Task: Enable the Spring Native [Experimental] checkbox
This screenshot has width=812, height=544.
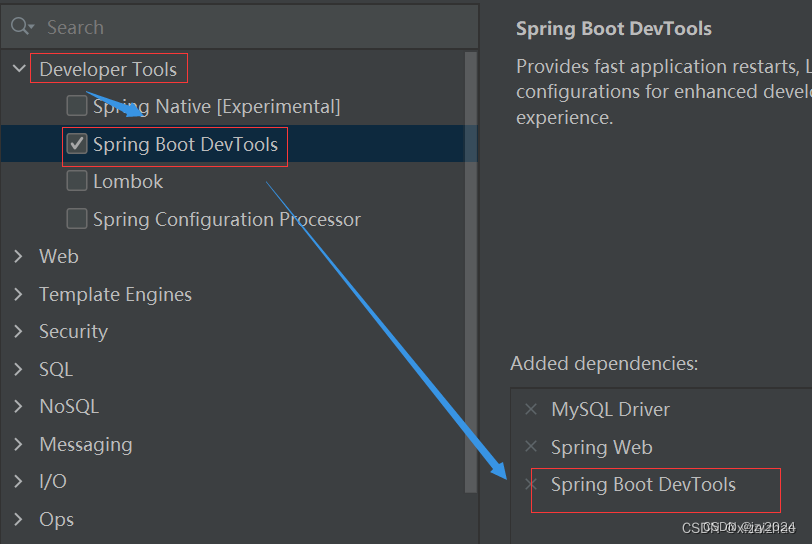Action: click(77, 106)
